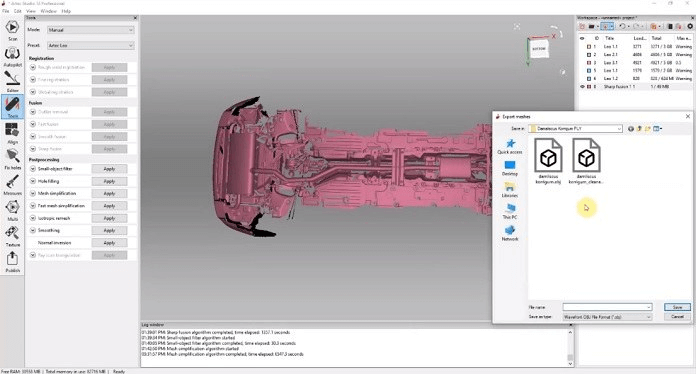696x374 pixels.
Task: Open the Scan panel icon
Action: 12,30
